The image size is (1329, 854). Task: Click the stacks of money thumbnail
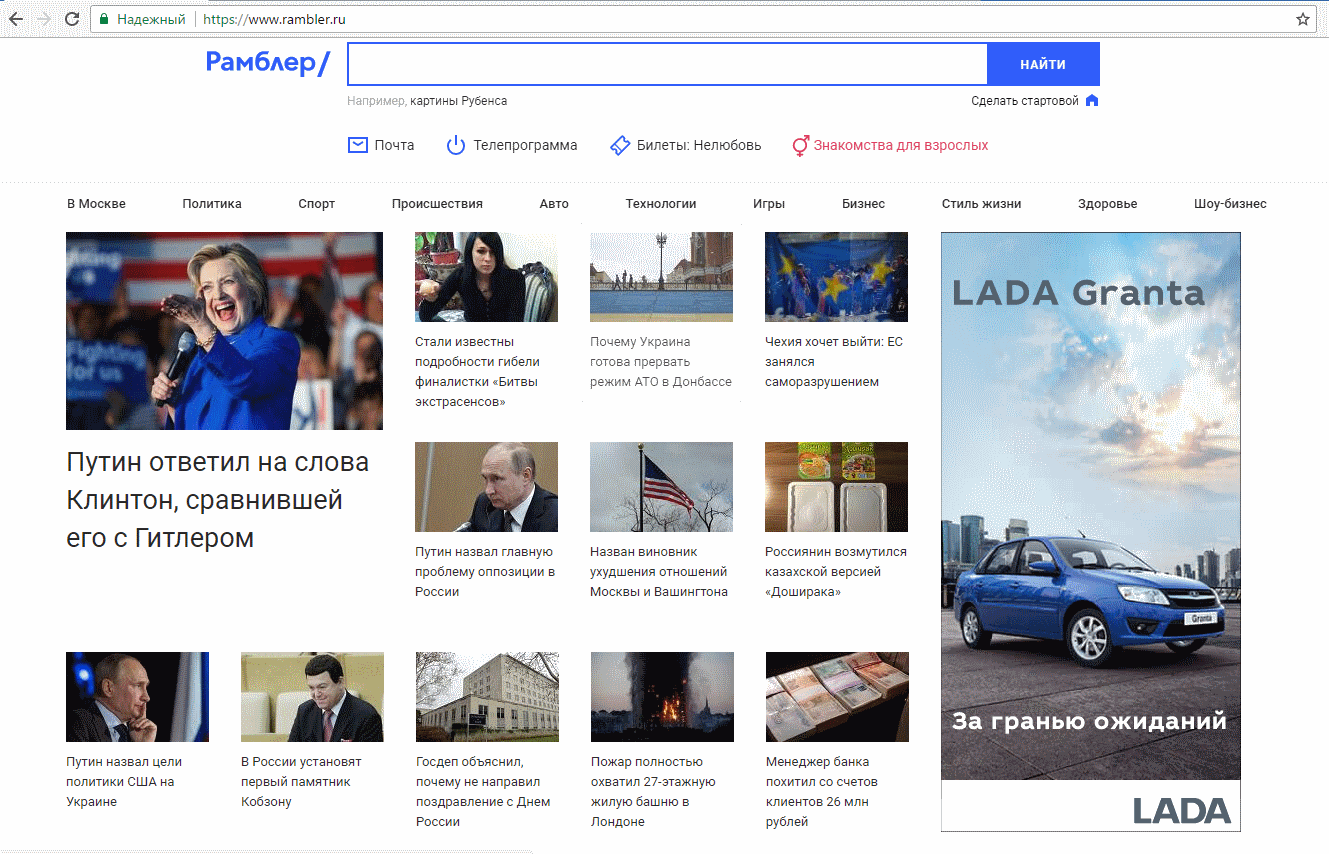coord(837,697)
